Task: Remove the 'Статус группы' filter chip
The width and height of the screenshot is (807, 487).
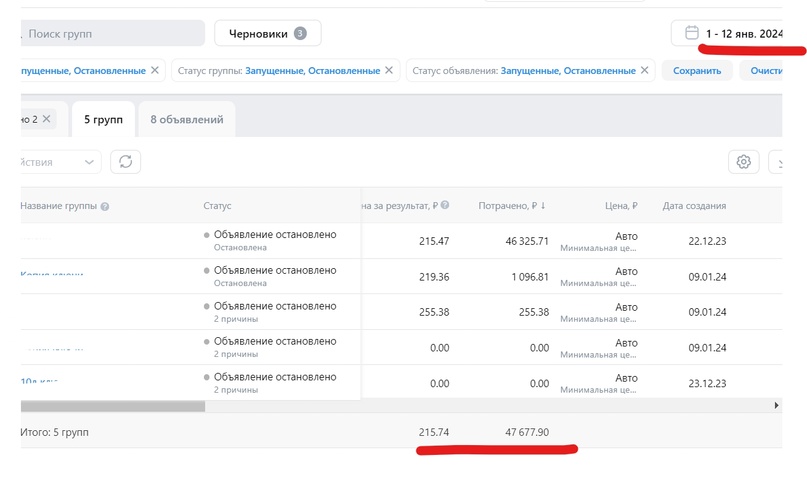Action: [389, 71]
